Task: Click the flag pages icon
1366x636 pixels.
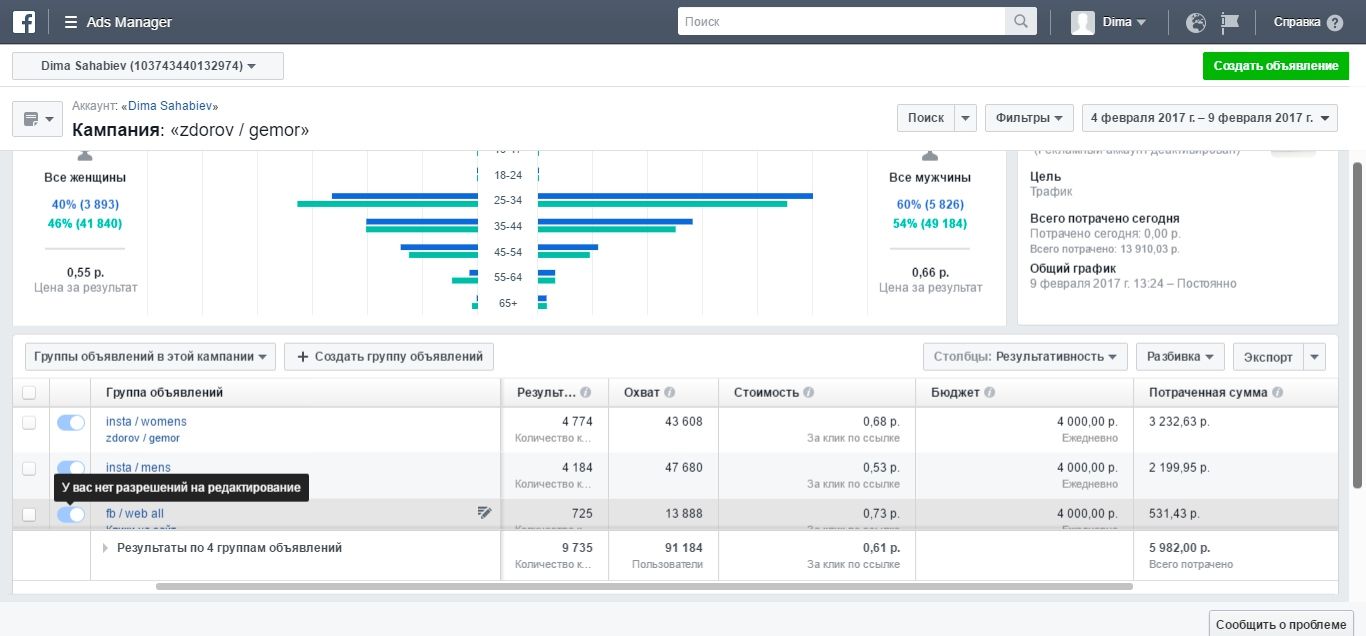Action: (x=1230, y=22)
